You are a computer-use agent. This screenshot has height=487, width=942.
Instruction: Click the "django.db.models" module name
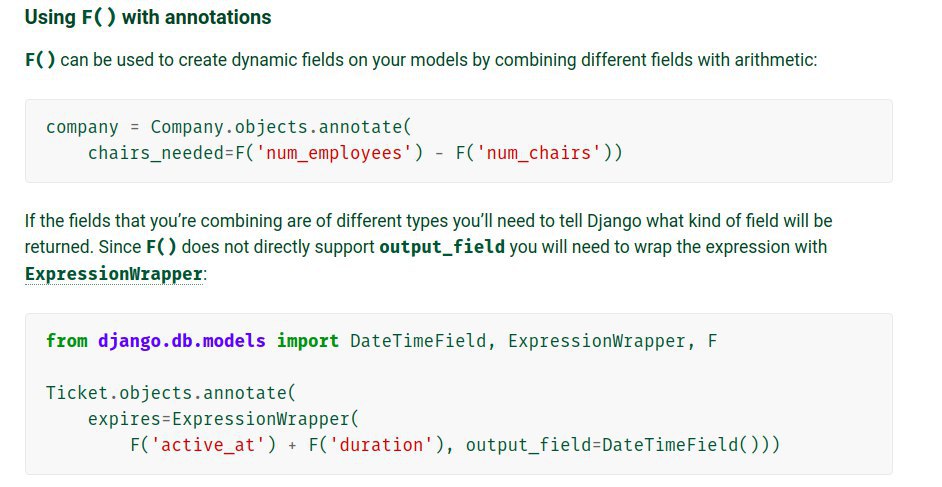[182, 341]
